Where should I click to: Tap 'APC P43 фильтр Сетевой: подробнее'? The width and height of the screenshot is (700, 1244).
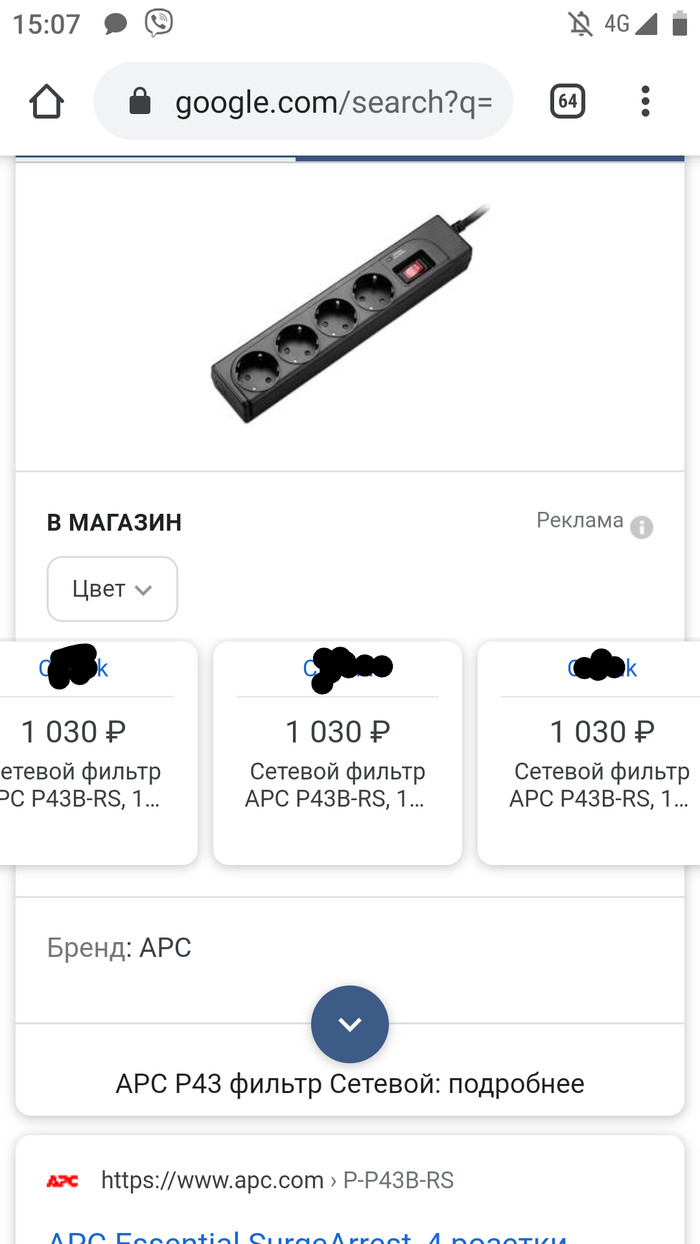click(350, 1083)
